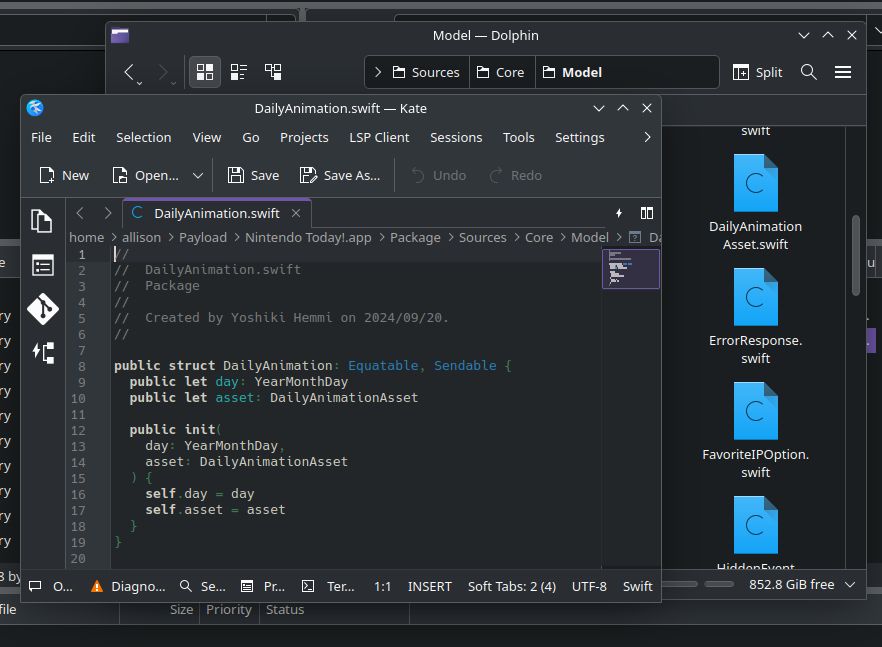
Task: Open the Go menu
Action: [251, 138]
